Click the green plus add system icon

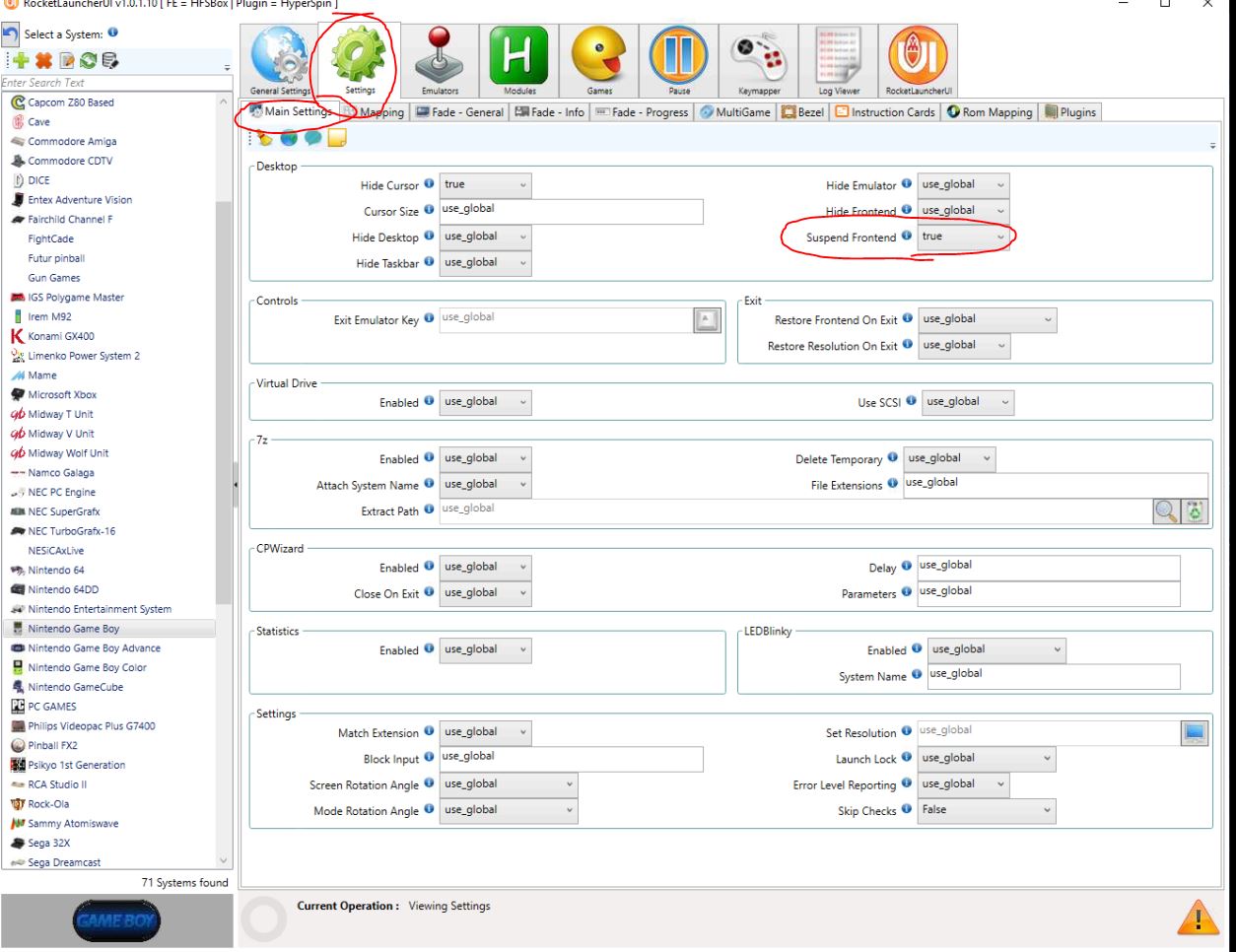coord(22,61)
